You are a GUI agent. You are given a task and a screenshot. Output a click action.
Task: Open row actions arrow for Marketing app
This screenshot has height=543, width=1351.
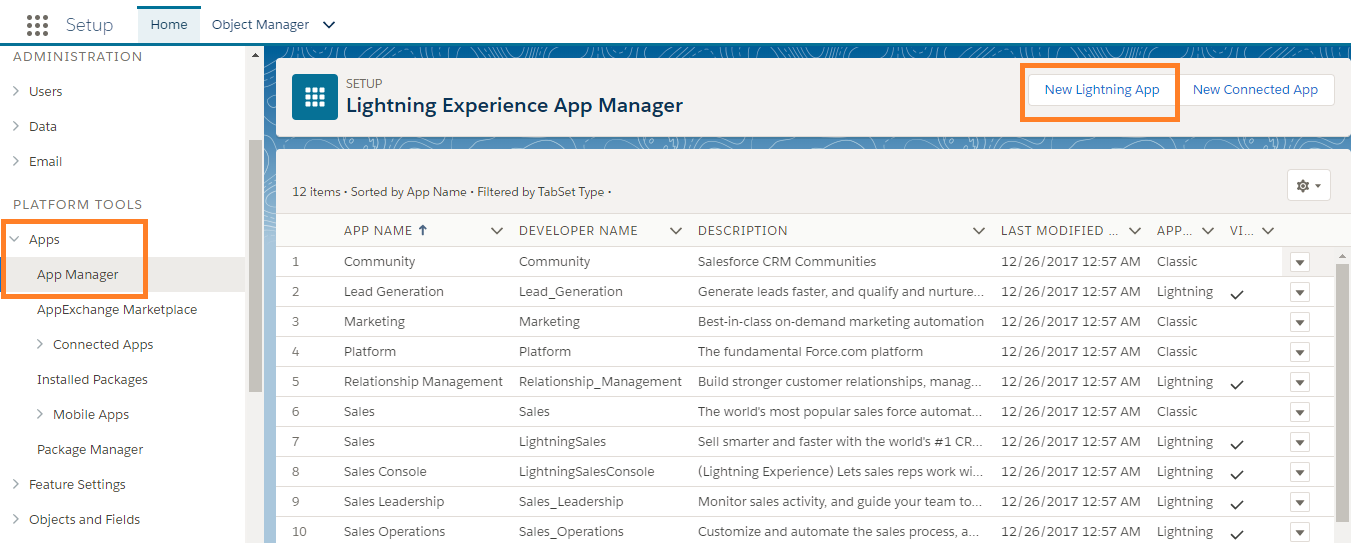coord(1299,322)
